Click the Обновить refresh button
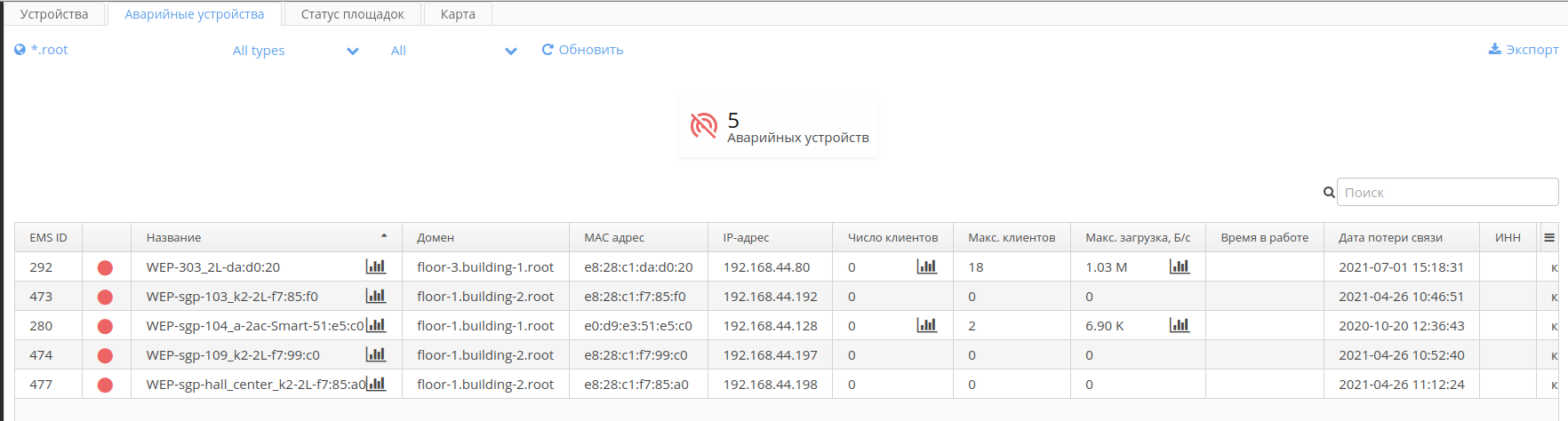This screenshot has width=1568, height=421. click(583, 50)
